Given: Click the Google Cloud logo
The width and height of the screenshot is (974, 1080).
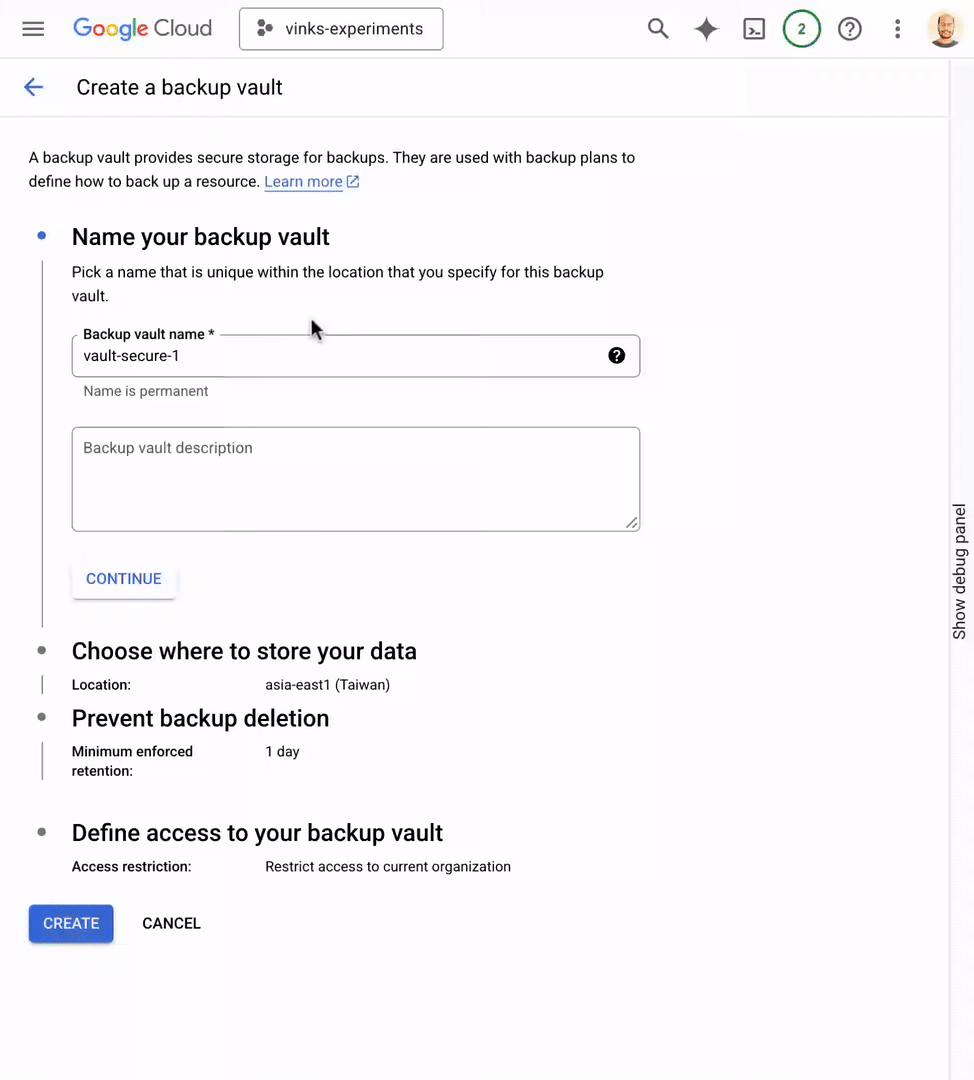Looking at the screenshot, I should point(143,29).
